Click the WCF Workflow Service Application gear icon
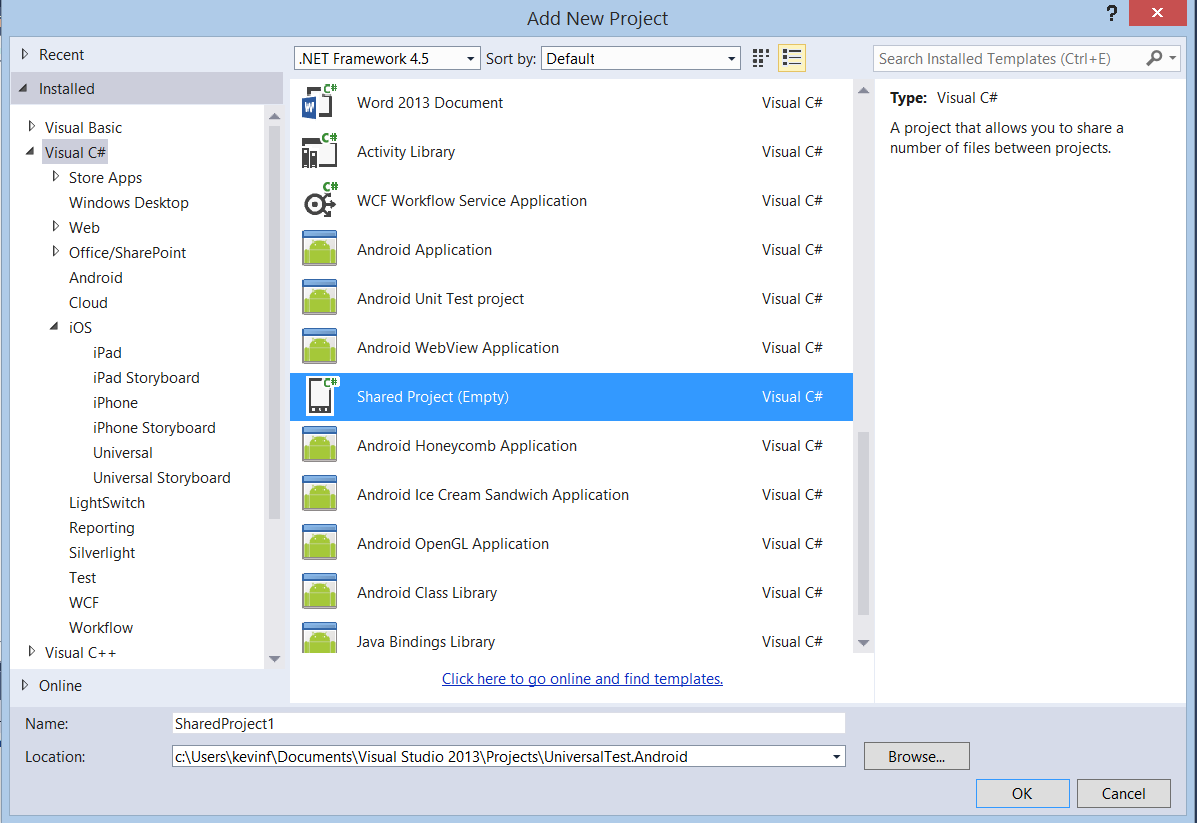 click(x=320, y=200)
